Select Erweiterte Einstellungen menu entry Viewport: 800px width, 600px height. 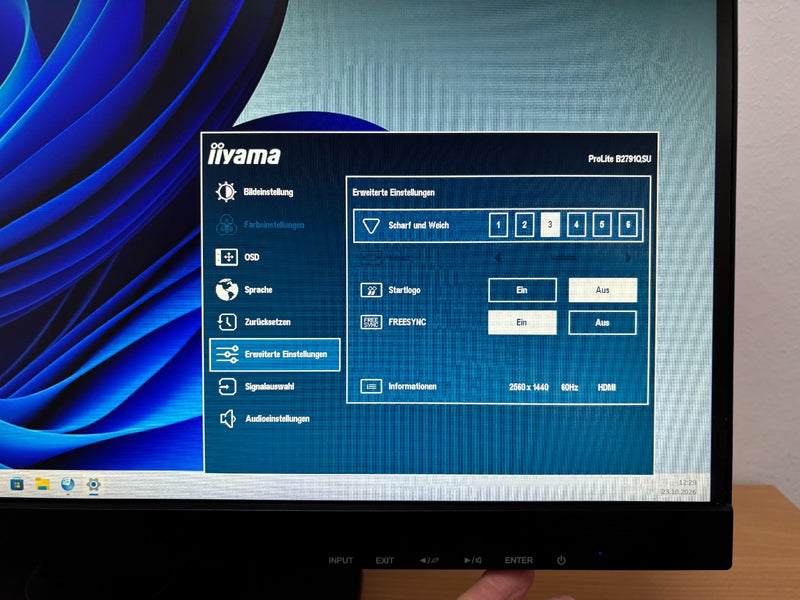pos(275,355)
